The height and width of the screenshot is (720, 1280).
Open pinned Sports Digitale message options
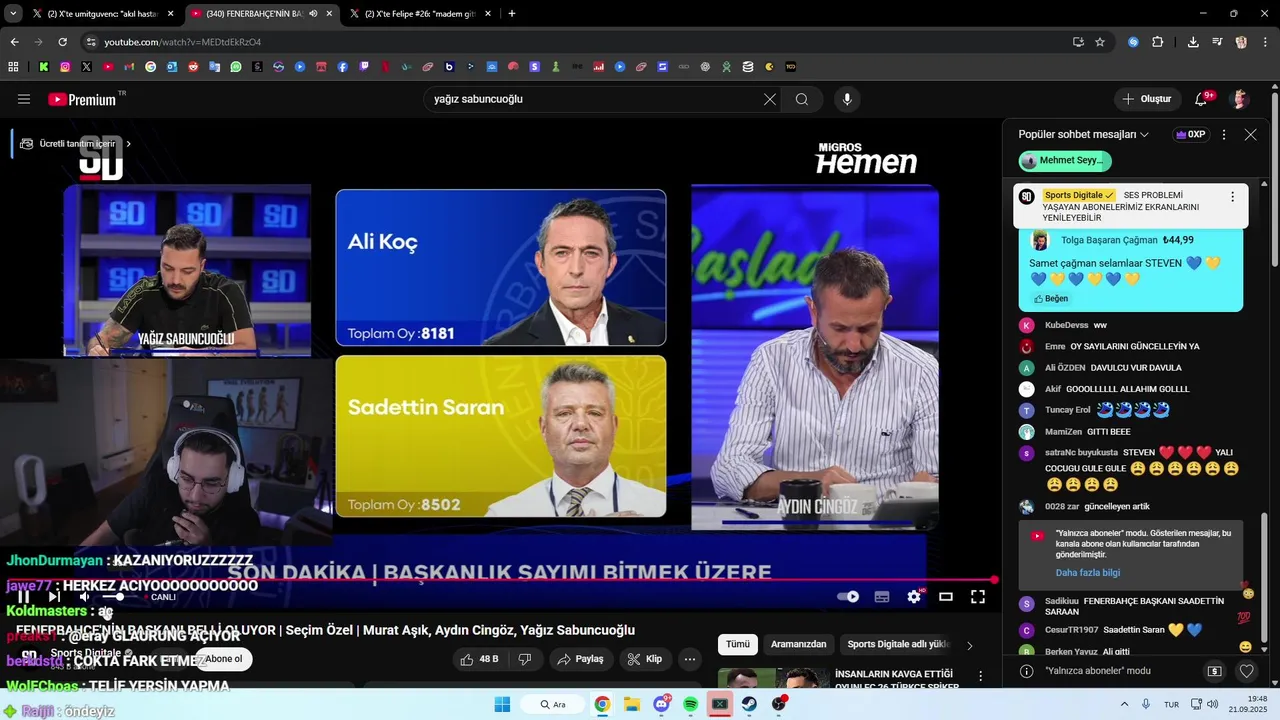point(1232,197)
